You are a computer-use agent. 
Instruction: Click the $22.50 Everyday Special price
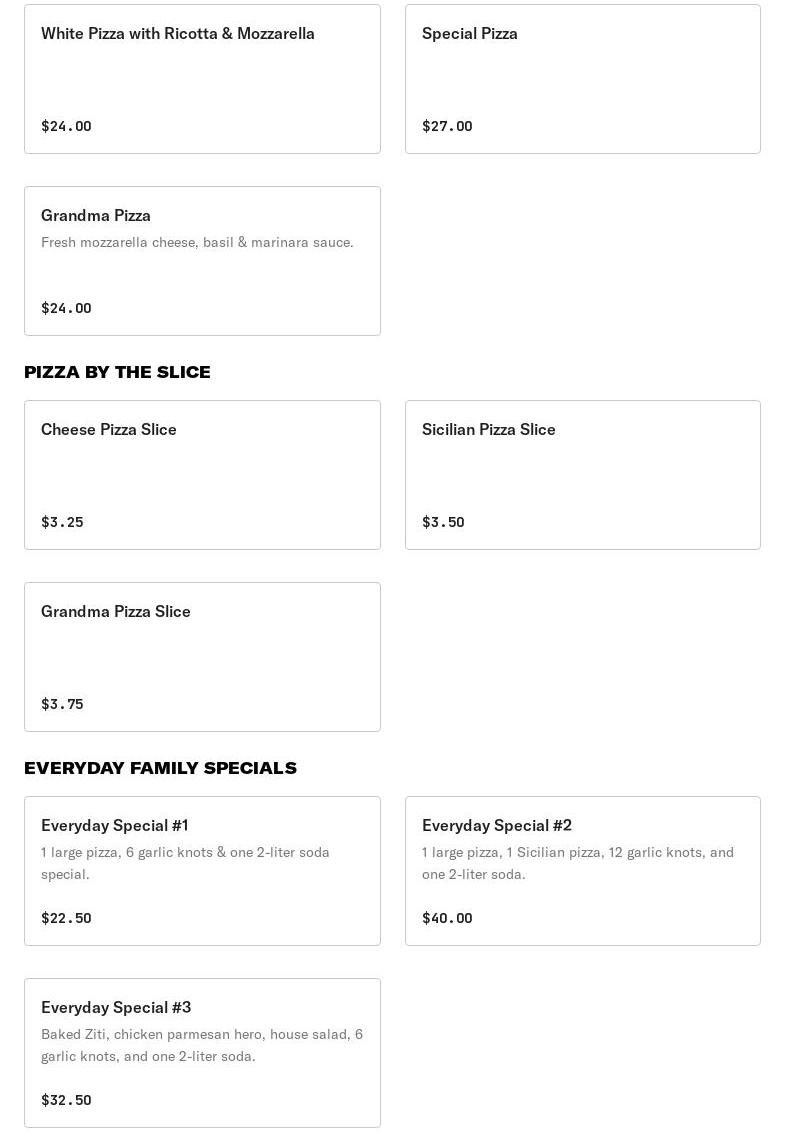click(x=66, y=918)
